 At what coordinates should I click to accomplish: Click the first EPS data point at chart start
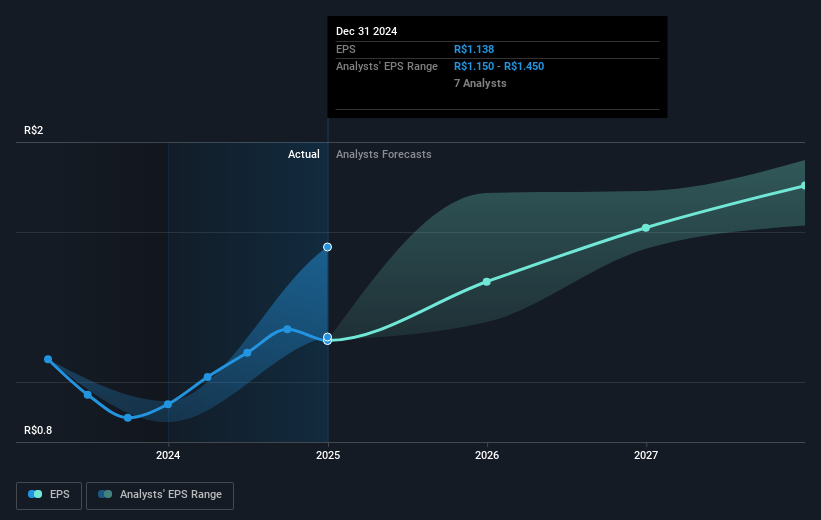[48, 359]
